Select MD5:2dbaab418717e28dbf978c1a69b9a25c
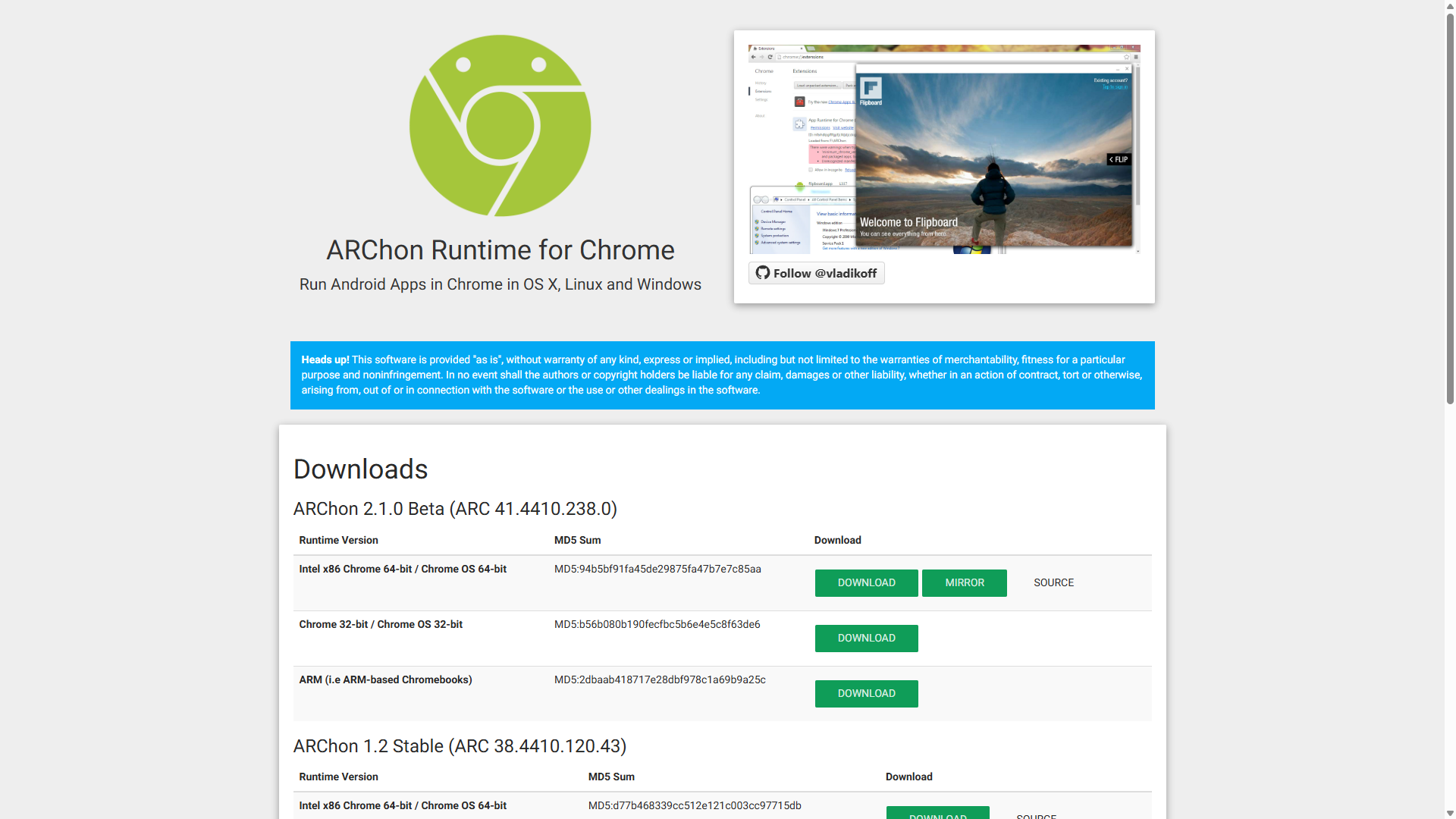Screen dimensions: 1456x819 (x=660, y=680)
